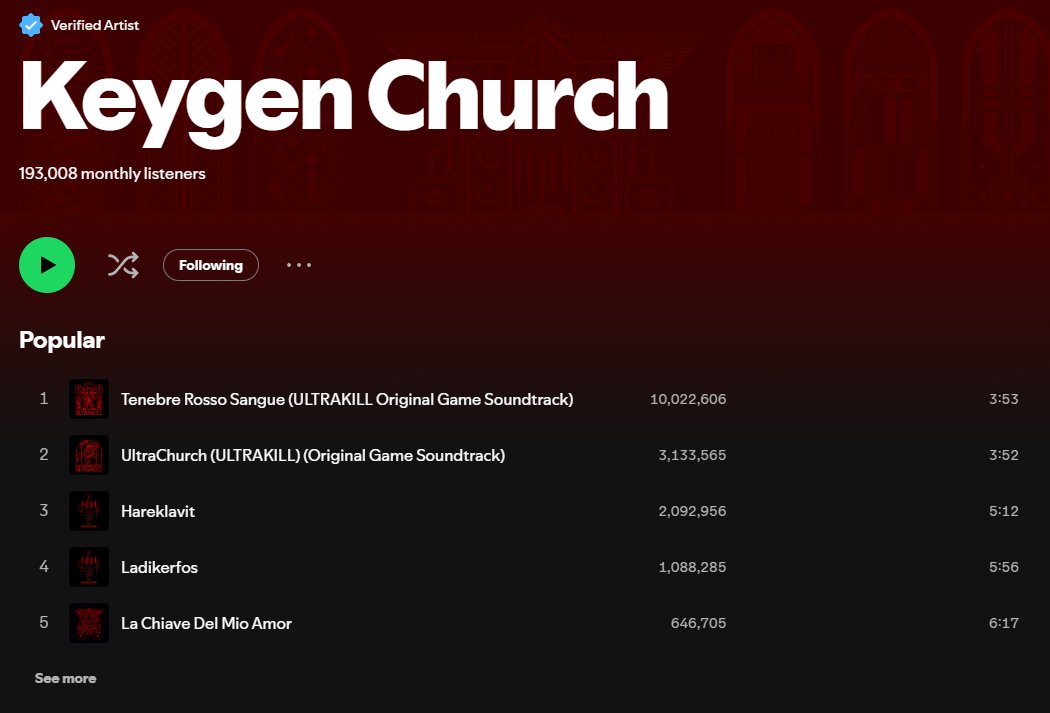This screenshot has height=713, width=1050.
Task: Expand the list with See more
Action: (x=66, y=678)
